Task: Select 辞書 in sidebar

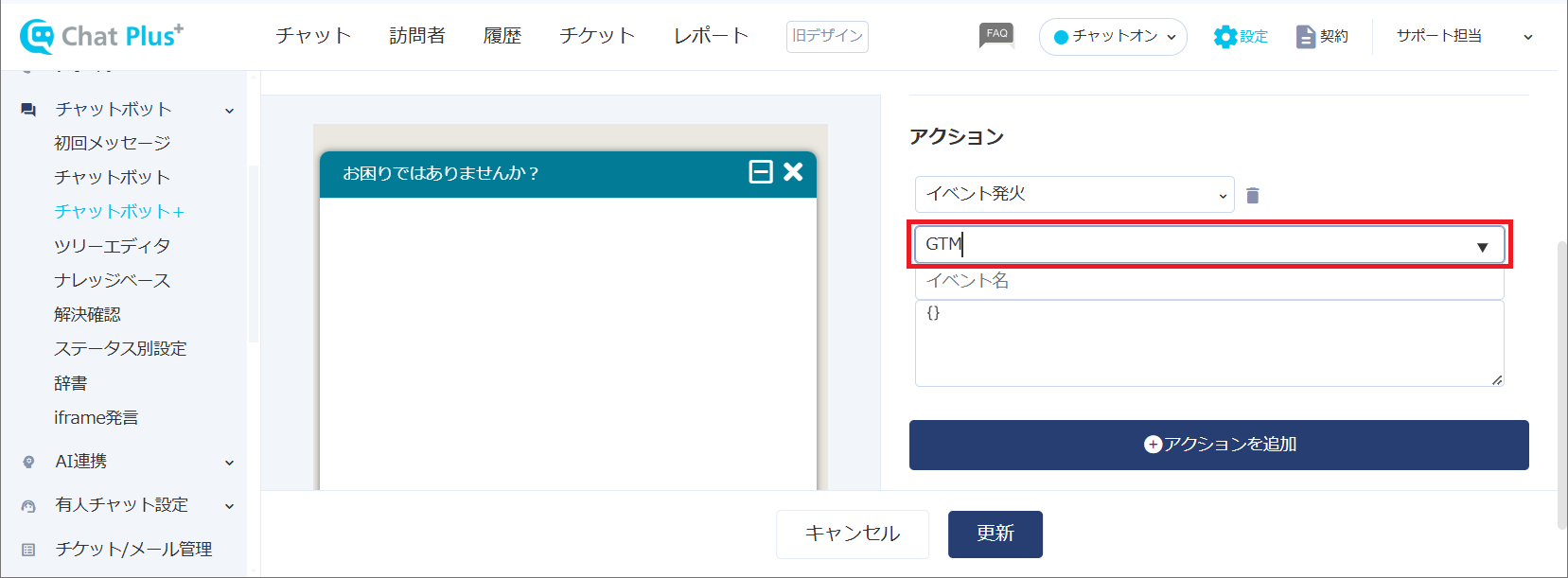Action: [71, 383]
